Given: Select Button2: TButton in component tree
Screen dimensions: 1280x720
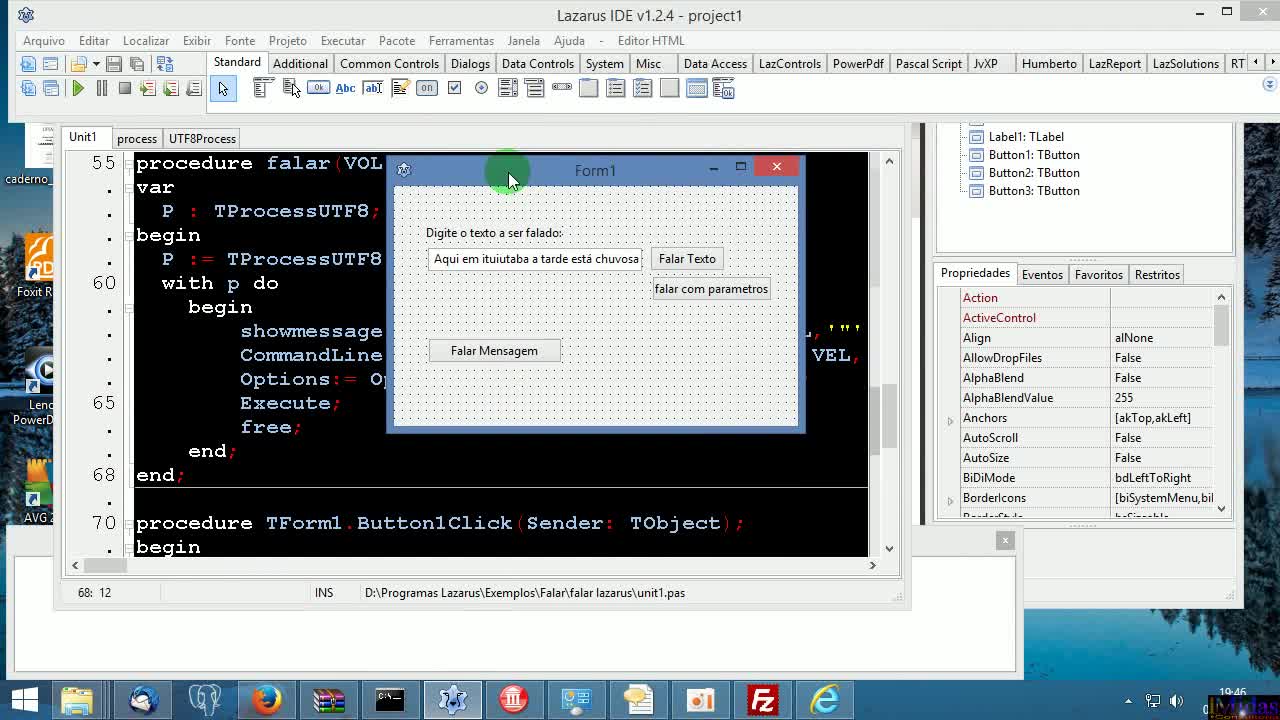Looking at the screenshot, I should (x=1034, y=173).
